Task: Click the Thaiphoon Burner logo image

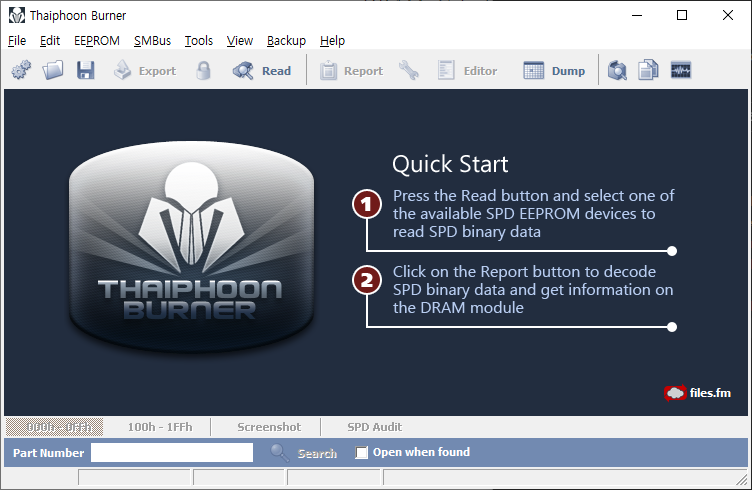Action: [191, 246]
